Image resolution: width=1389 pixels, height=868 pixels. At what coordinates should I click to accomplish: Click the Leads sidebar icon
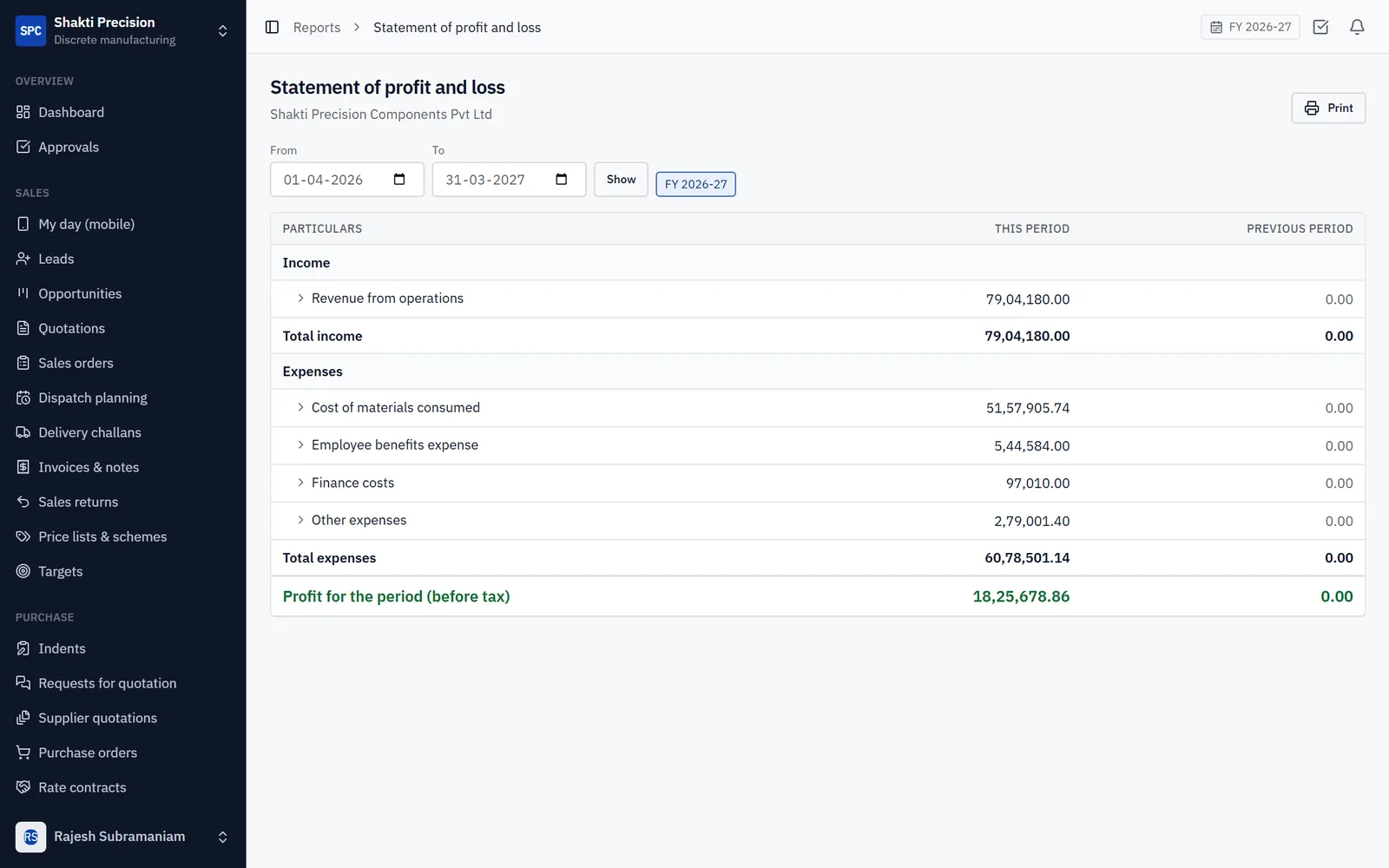23,259
